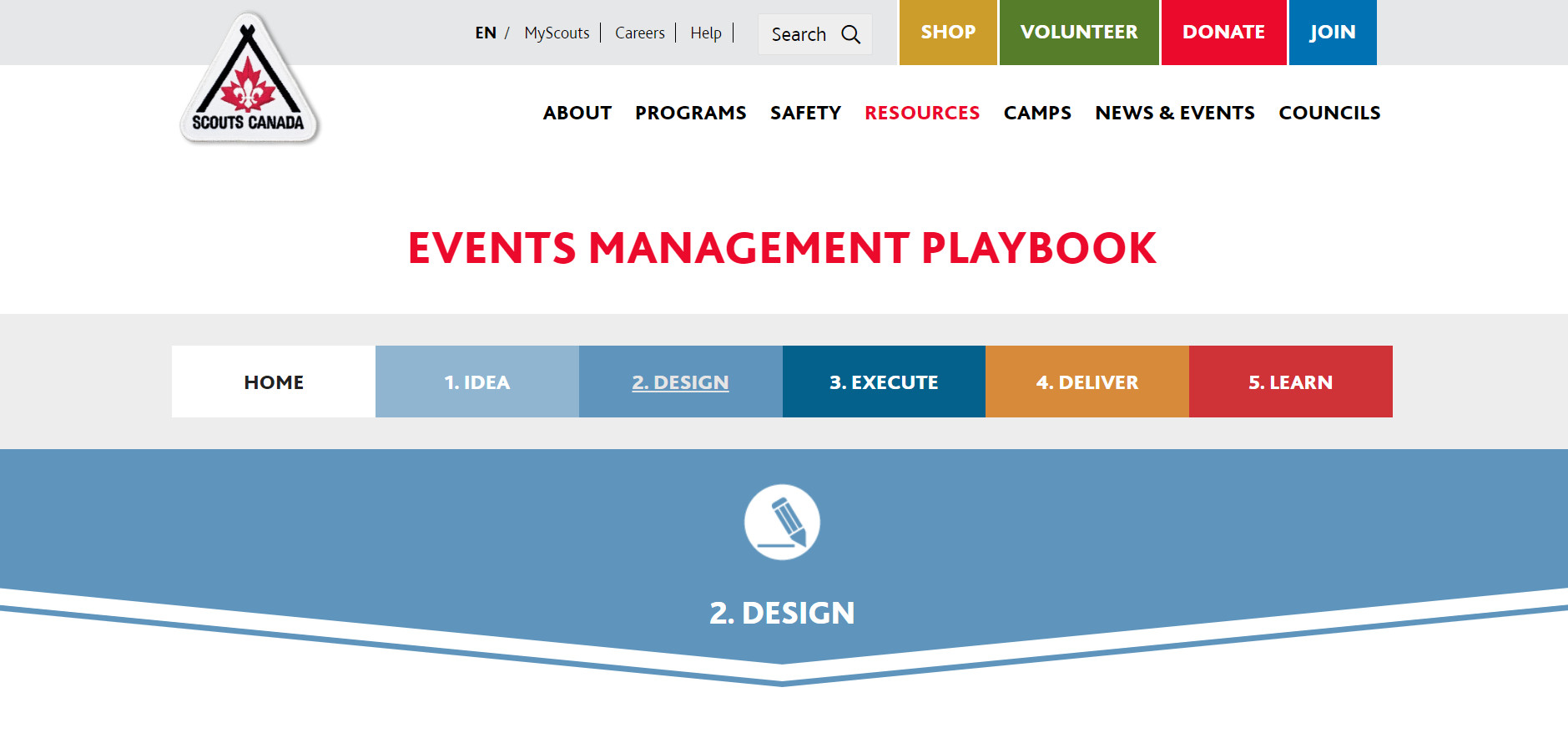Viewport: 1568px width, 733px height.
Task: Select the NEWS & EVENTS menu
Action: point(1174,113)
